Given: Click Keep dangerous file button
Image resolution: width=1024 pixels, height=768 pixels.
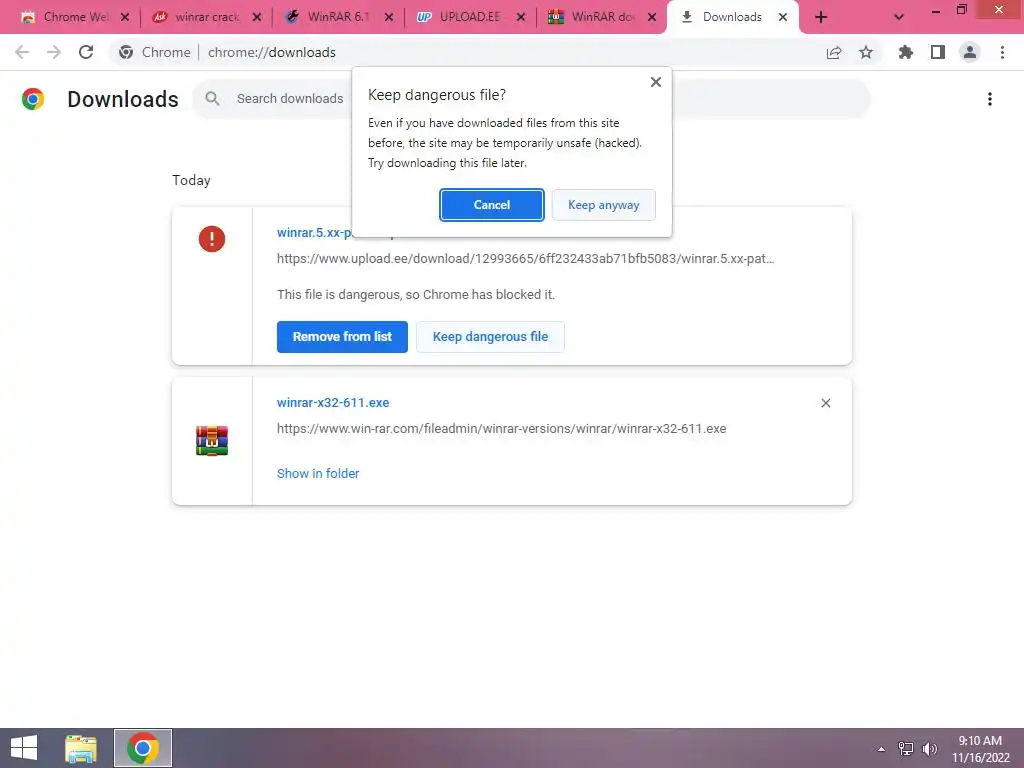Looking at the screenshot, I should (490, 337).
